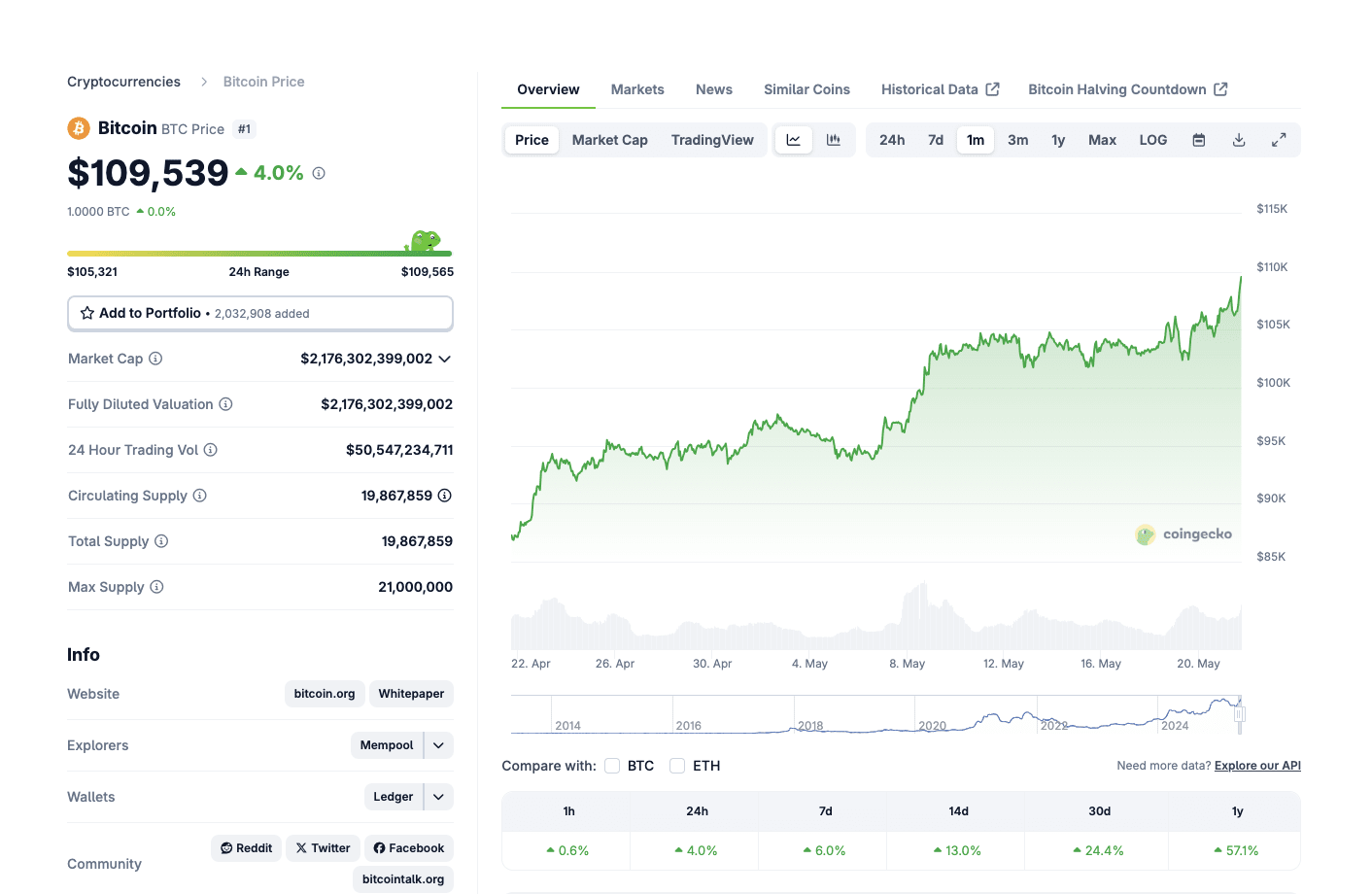Open the Similar Coins tab

(806, 89)
